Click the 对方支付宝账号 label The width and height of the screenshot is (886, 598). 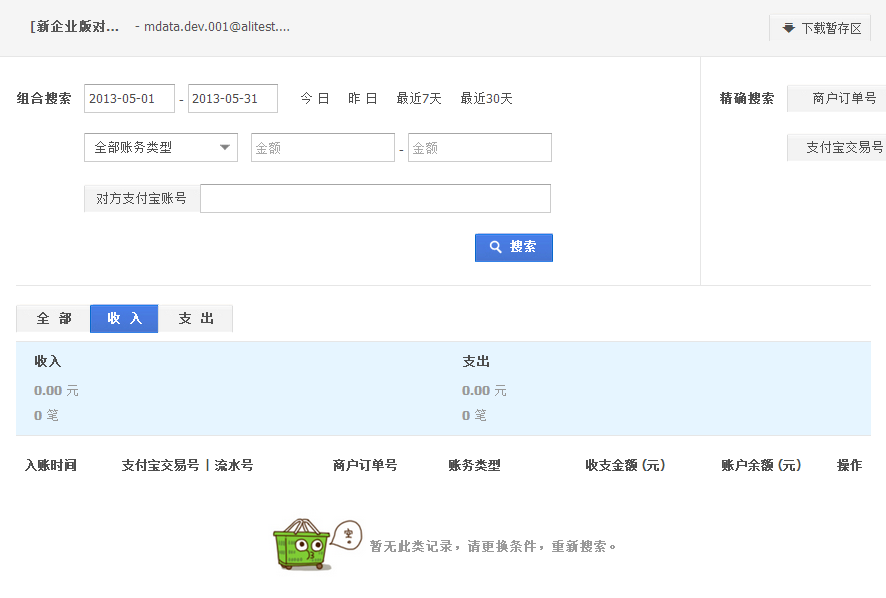pos(141,198)
